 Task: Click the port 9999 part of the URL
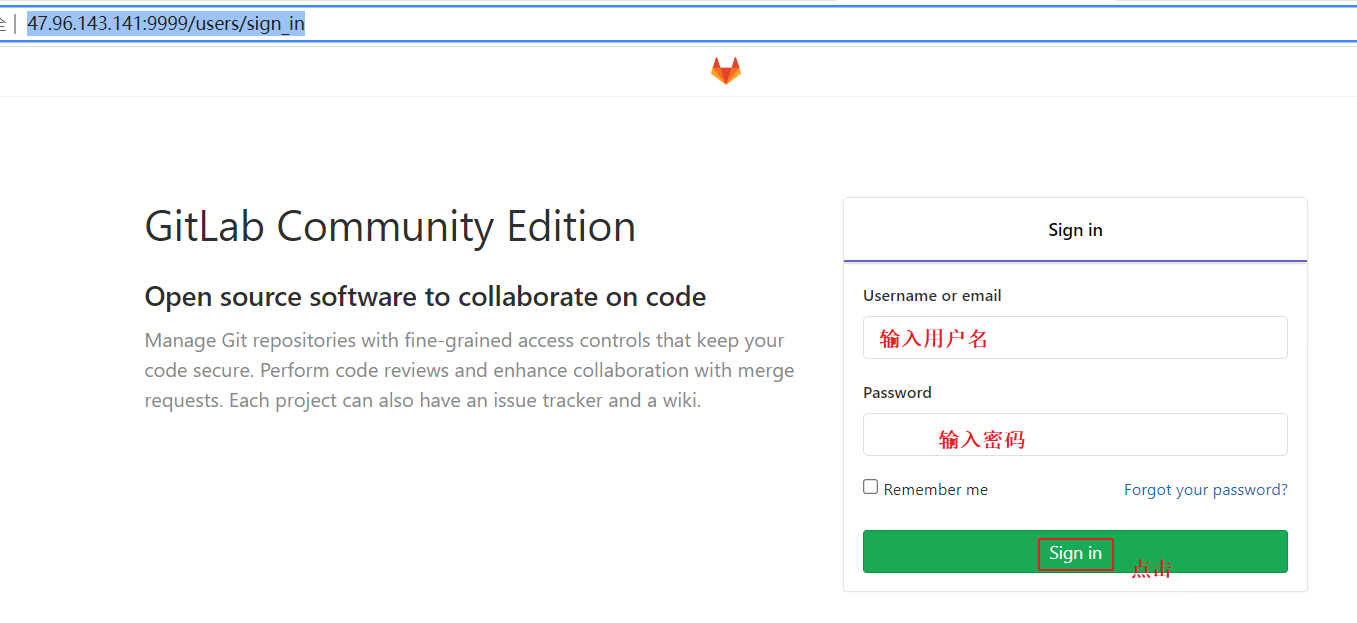(166, 24)
